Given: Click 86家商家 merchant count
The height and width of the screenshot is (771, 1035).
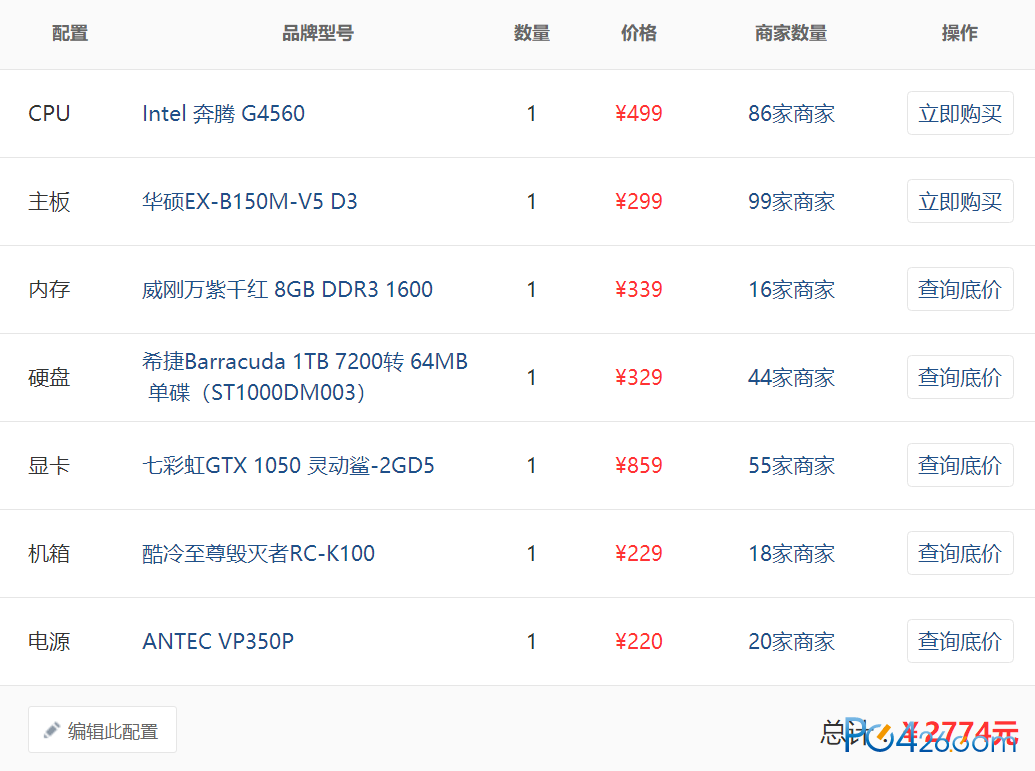Looking at the screenshot, I should pyautogui.click(x=791, y=114).
